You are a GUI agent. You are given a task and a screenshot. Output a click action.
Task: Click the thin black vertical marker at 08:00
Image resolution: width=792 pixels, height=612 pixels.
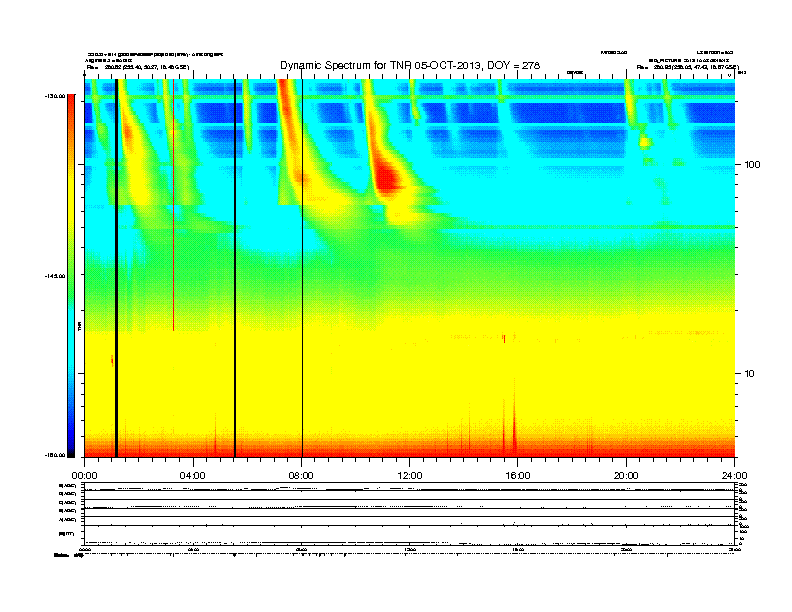pyautogui.click(x=302, y=268)
